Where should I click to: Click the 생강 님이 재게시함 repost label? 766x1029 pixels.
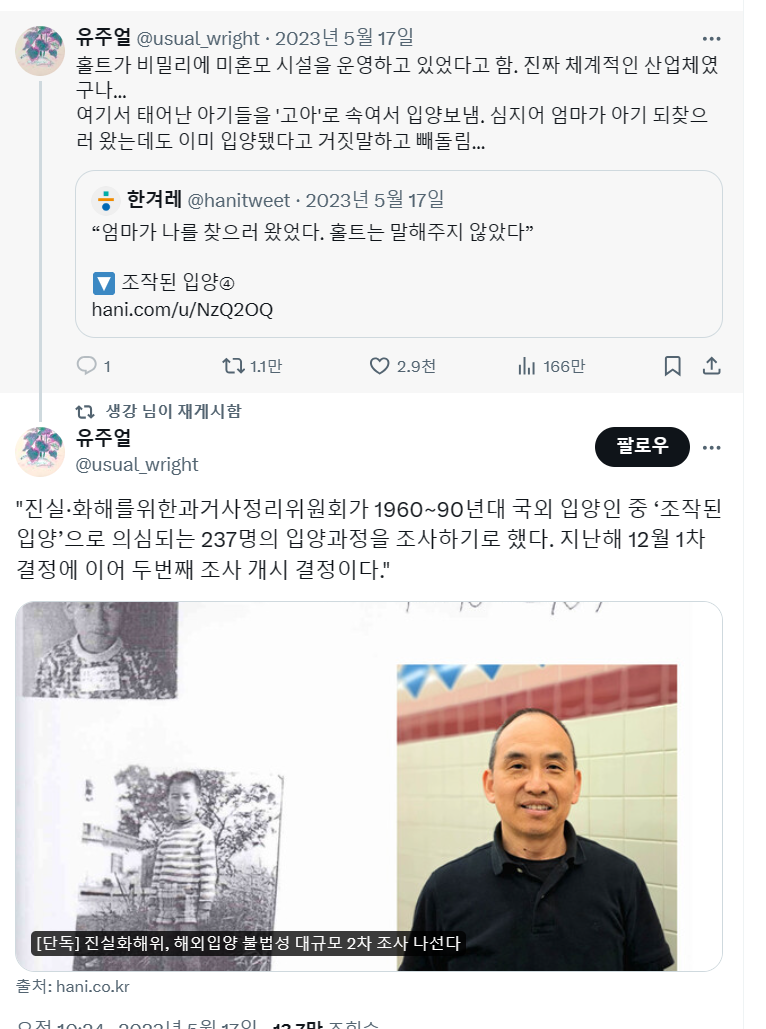pos(173,411)
